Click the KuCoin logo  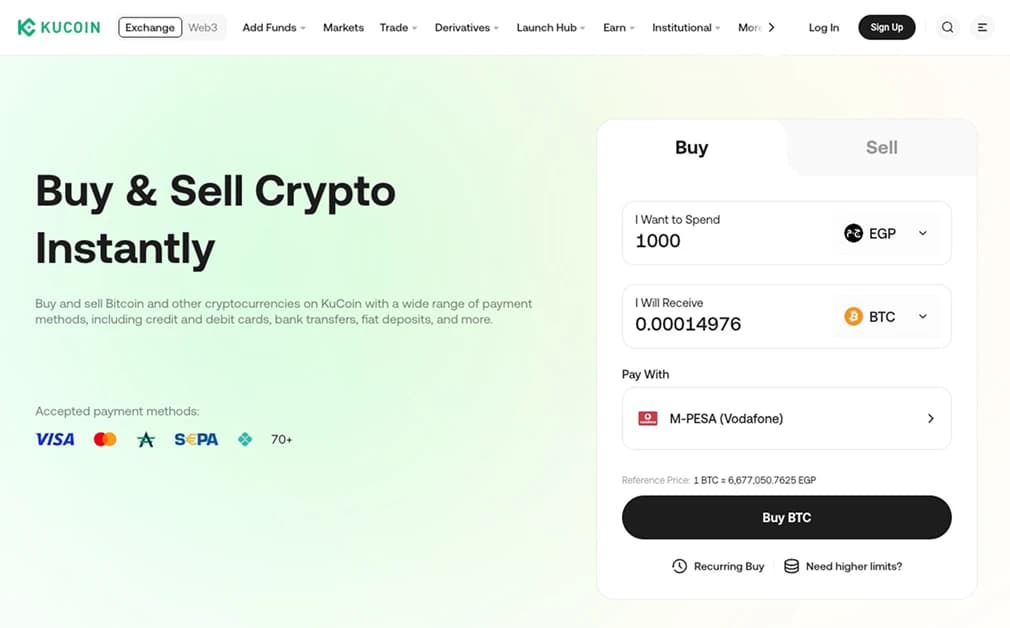point(57,27)
